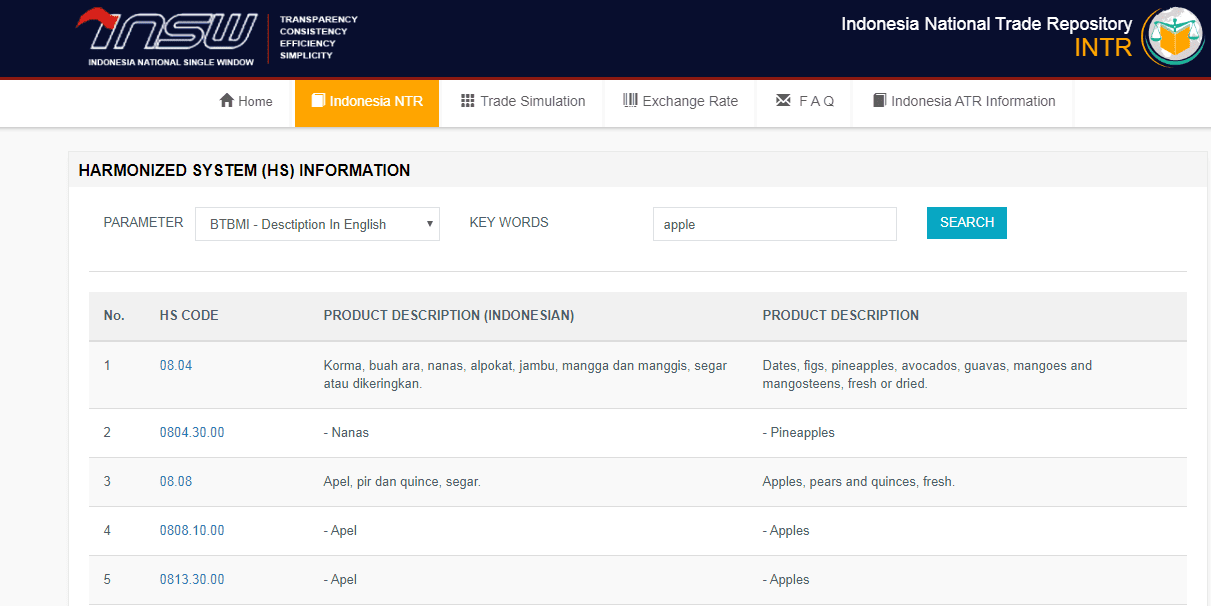Click the circular INTR emblem

click(1172, 38)
